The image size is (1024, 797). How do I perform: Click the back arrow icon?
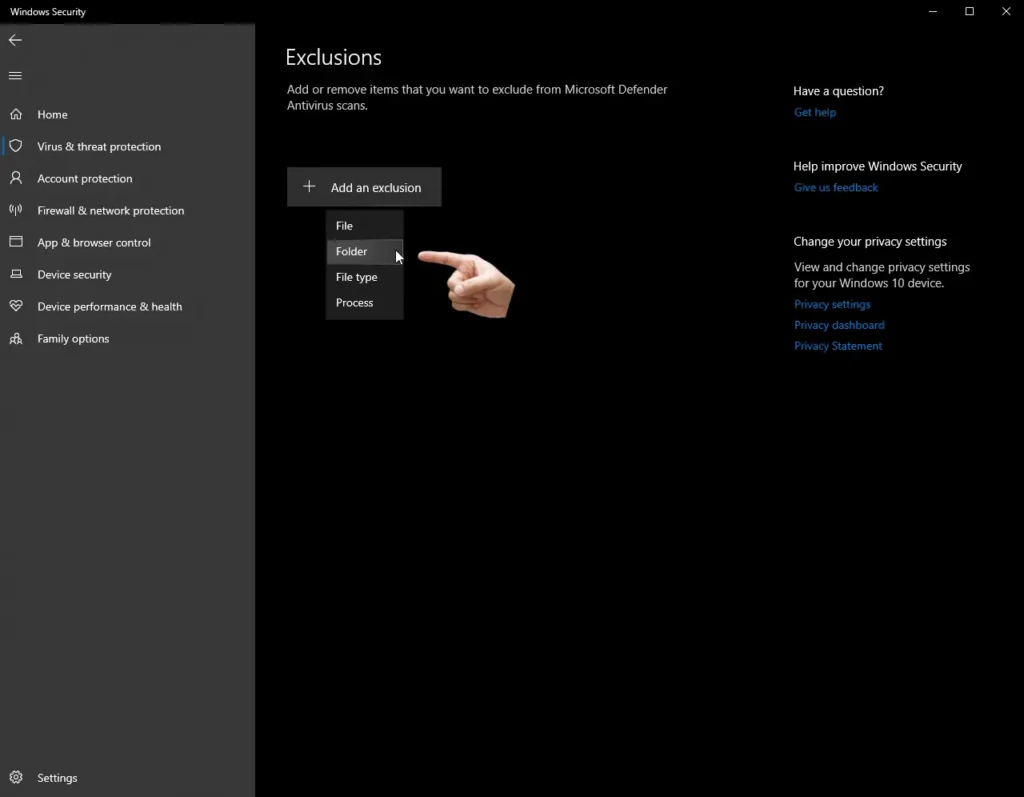click(x=15, y=40)
